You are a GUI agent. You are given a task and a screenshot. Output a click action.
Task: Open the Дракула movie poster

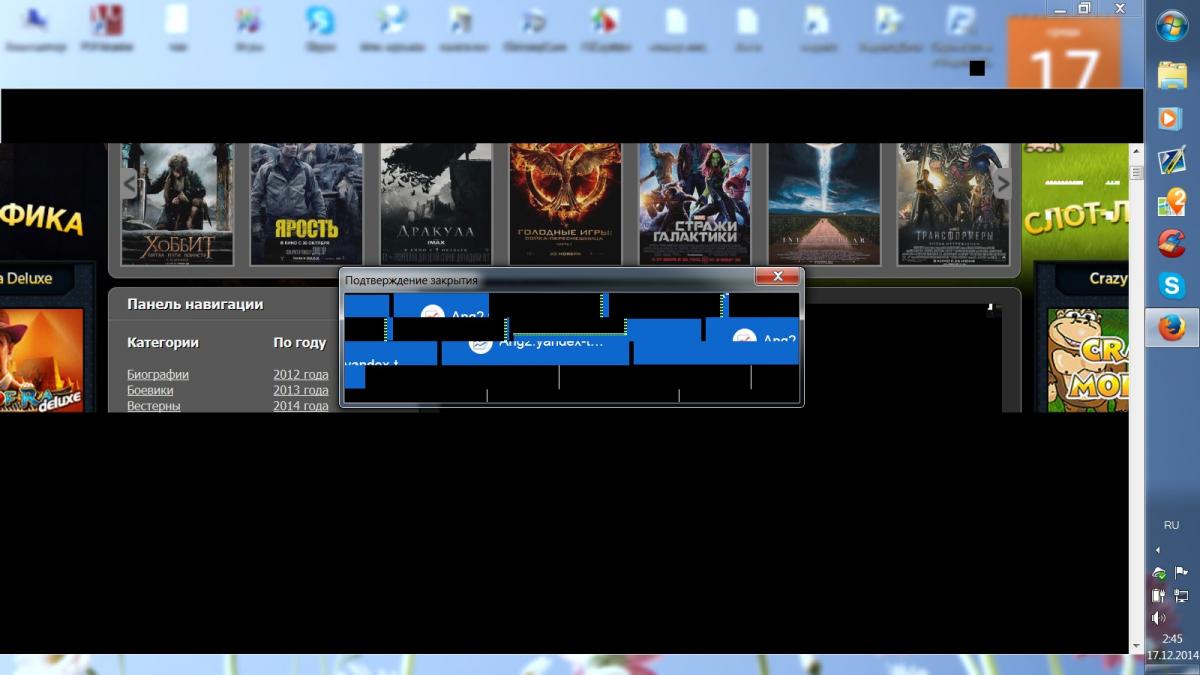(x=436, y=204)
